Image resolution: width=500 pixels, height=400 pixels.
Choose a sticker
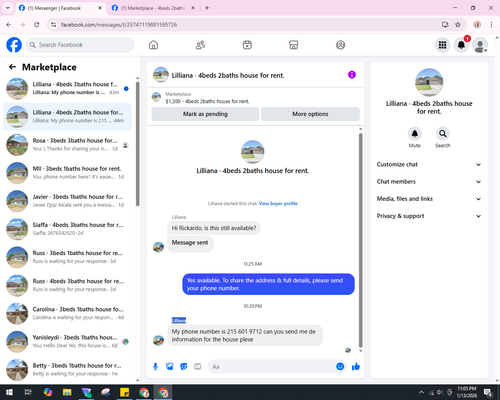point(184,367)
